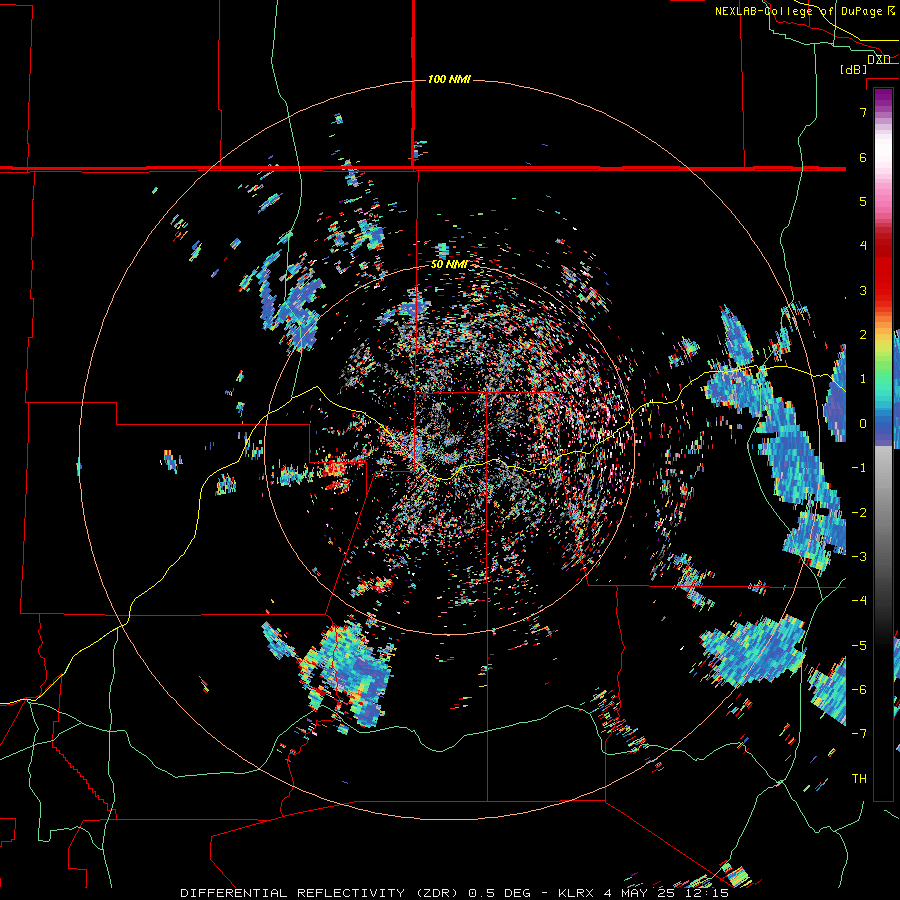Click the arrow icon after DuPage
Screen dimensions: 900x900
(890, 10)
